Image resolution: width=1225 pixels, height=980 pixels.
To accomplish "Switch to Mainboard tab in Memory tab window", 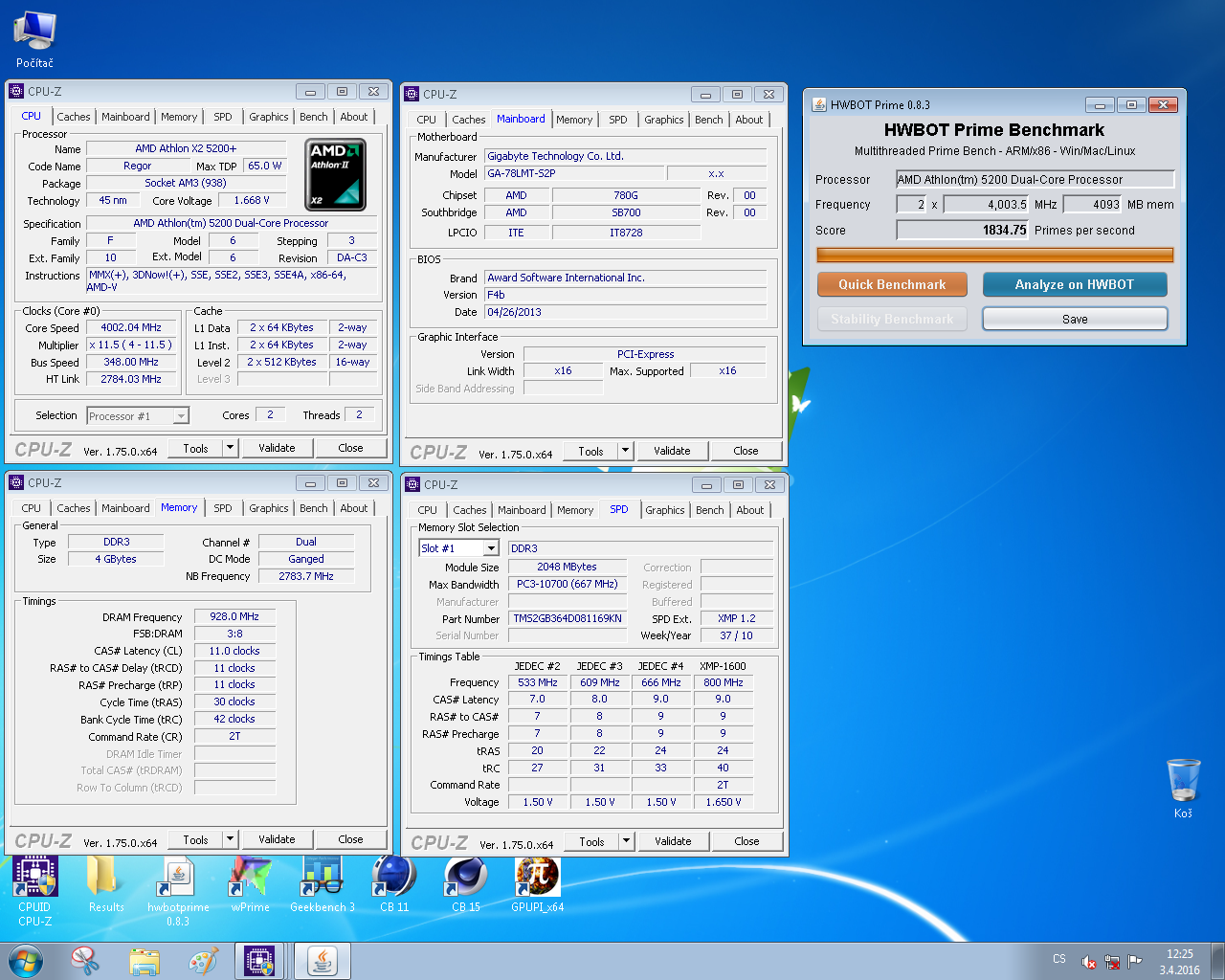I will [x=125, y=508].
